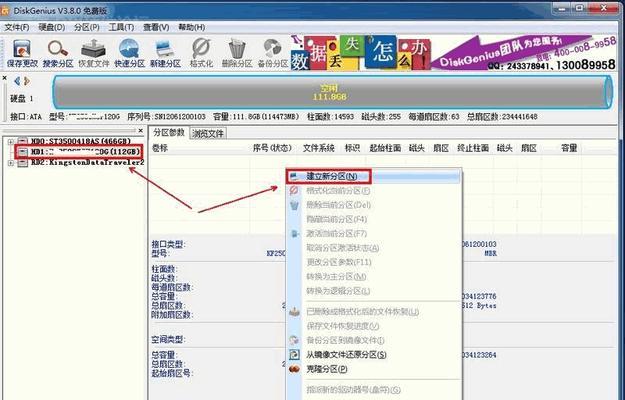The width and height of the screenshot is (625, 400).
Task: Switch to the 浏览文件 tab
Action: point(208,133)
